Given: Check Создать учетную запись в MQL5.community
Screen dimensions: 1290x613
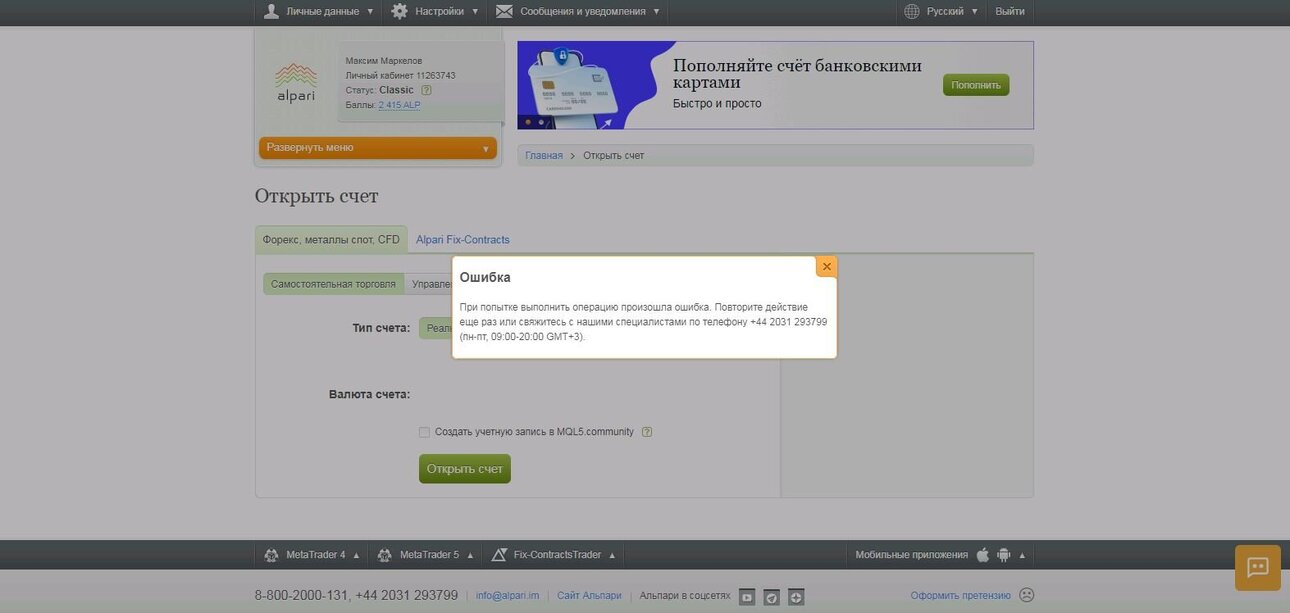Looking at the screenshot, I should click(x=424, y=432).
